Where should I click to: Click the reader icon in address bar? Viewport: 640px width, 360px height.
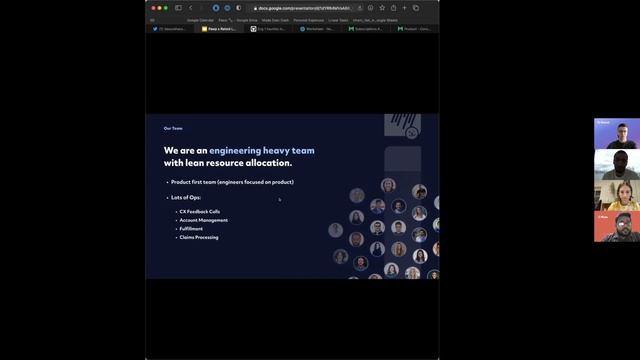coord(360,8)
